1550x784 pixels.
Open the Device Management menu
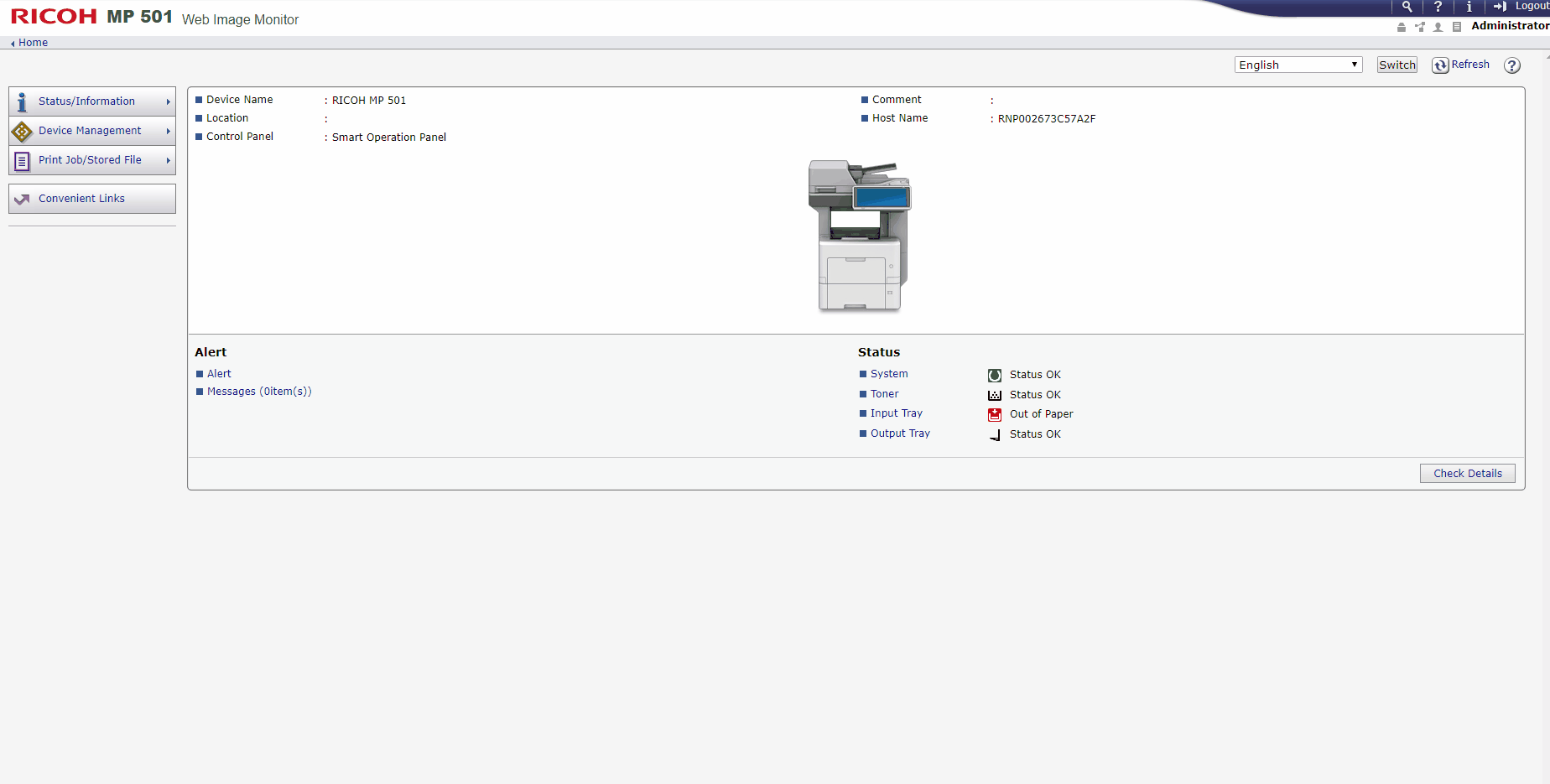coord(89,131)
